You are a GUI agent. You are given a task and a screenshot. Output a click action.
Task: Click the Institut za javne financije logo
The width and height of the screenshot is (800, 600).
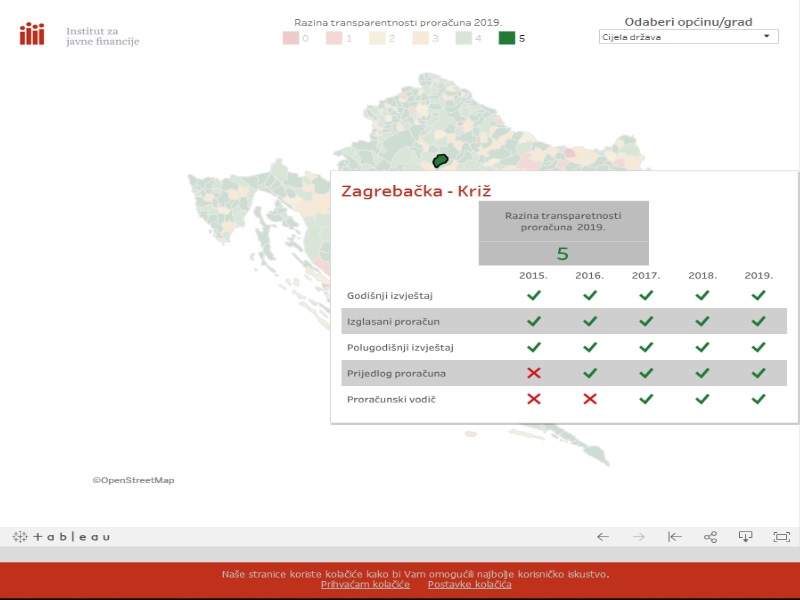[79, 35]
